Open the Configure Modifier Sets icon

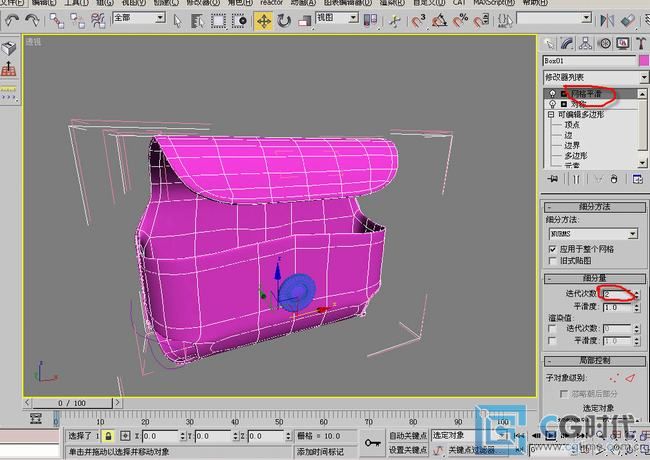(638, 179)
